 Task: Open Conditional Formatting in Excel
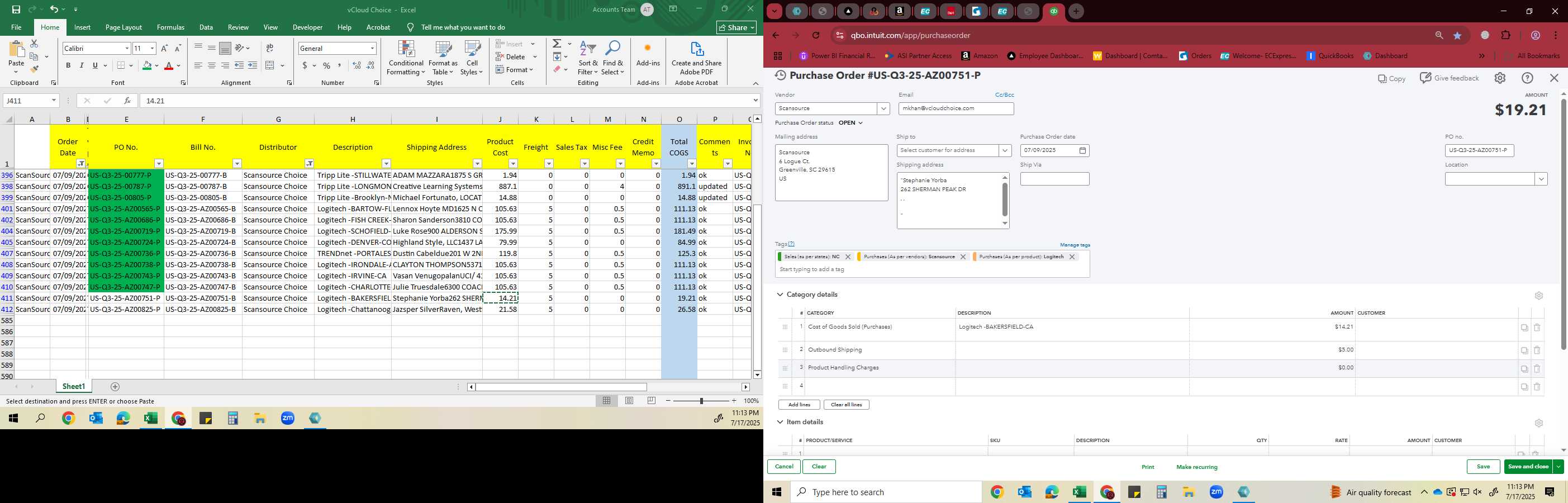click(x=406, y=59)
